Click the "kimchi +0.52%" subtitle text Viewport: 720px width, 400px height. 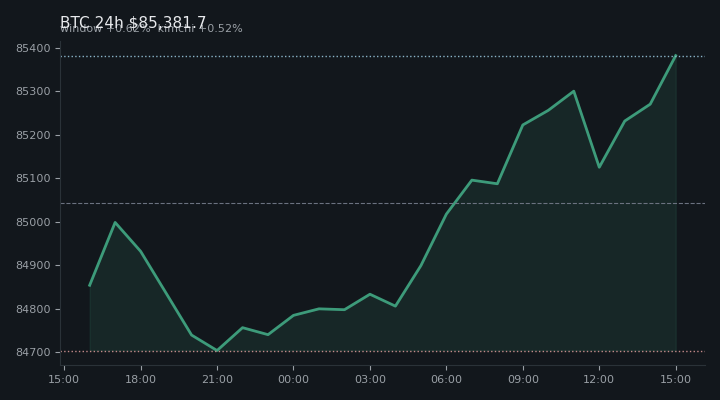point(200,28)
